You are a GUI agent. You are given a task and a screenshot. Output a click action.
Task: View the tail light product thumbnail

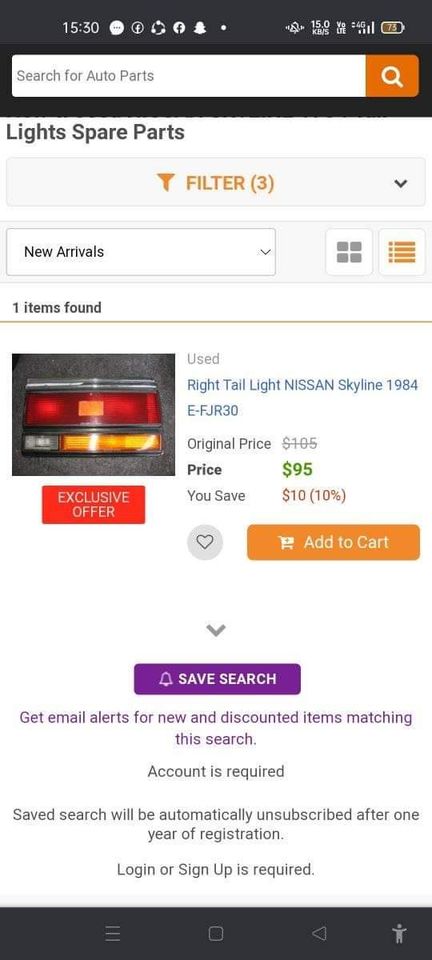point(94,414)
